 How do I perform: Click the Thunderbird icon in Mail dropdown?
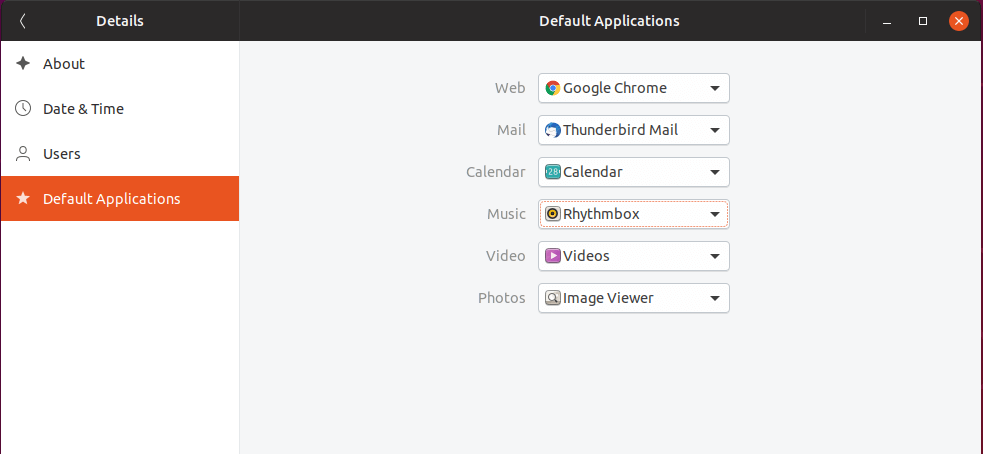pos(552,130)
